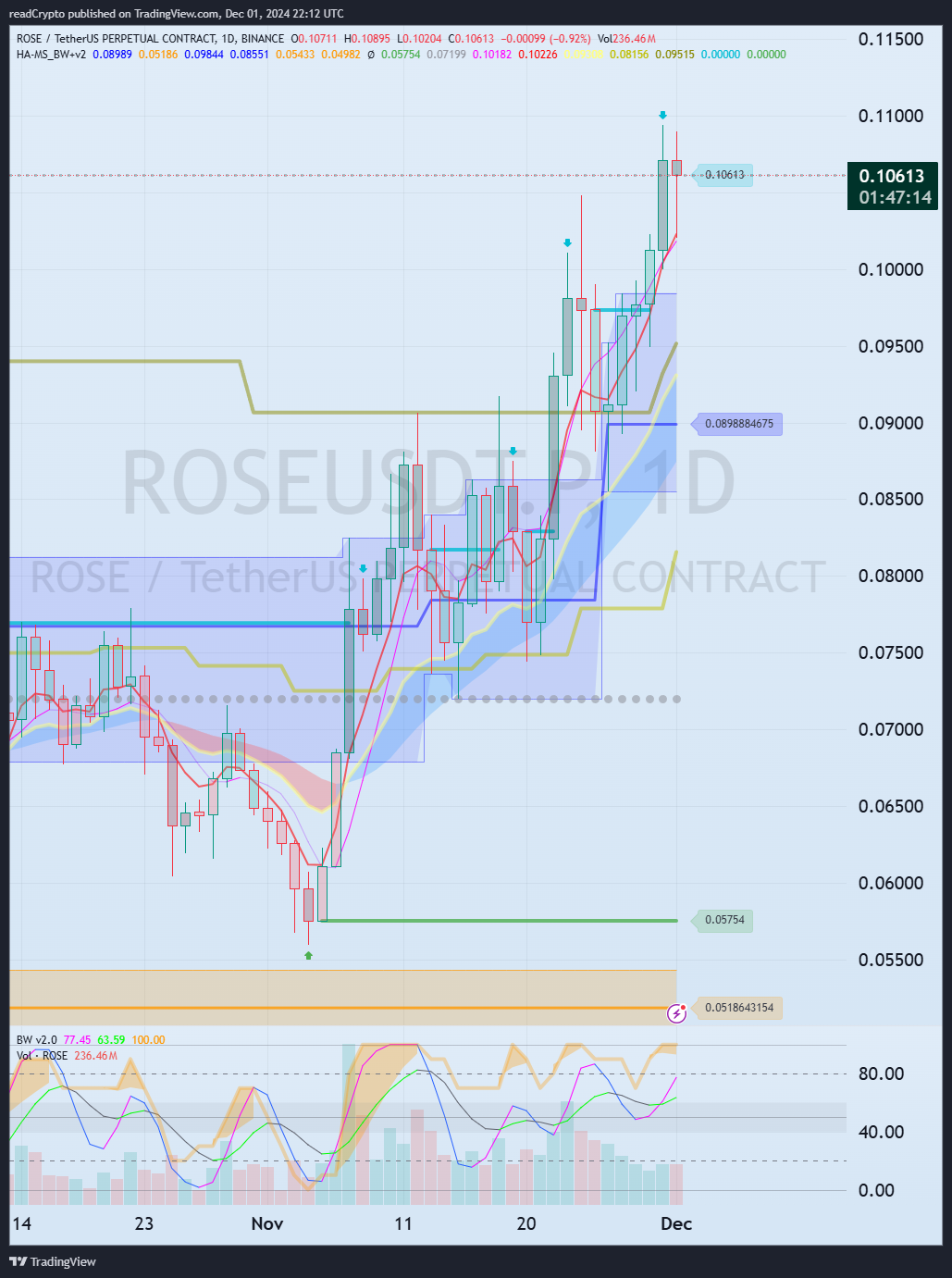Select the cyan down arrow above the latest candle
This screenshot has width=952, height=1278.
tap(662, 115)
